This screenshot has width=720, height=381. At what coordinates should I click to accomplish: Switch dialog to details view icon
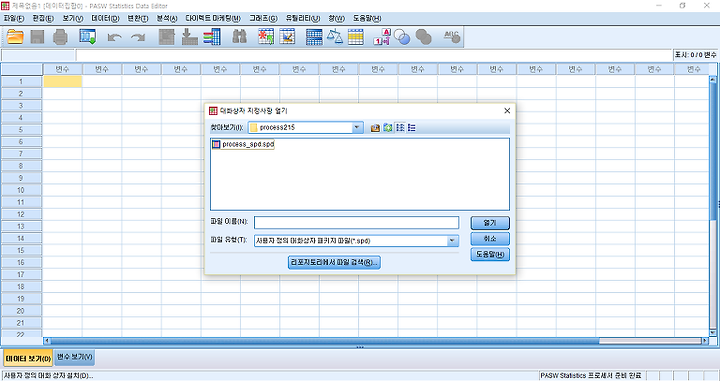pyautogui.click(x=411, y=128)
